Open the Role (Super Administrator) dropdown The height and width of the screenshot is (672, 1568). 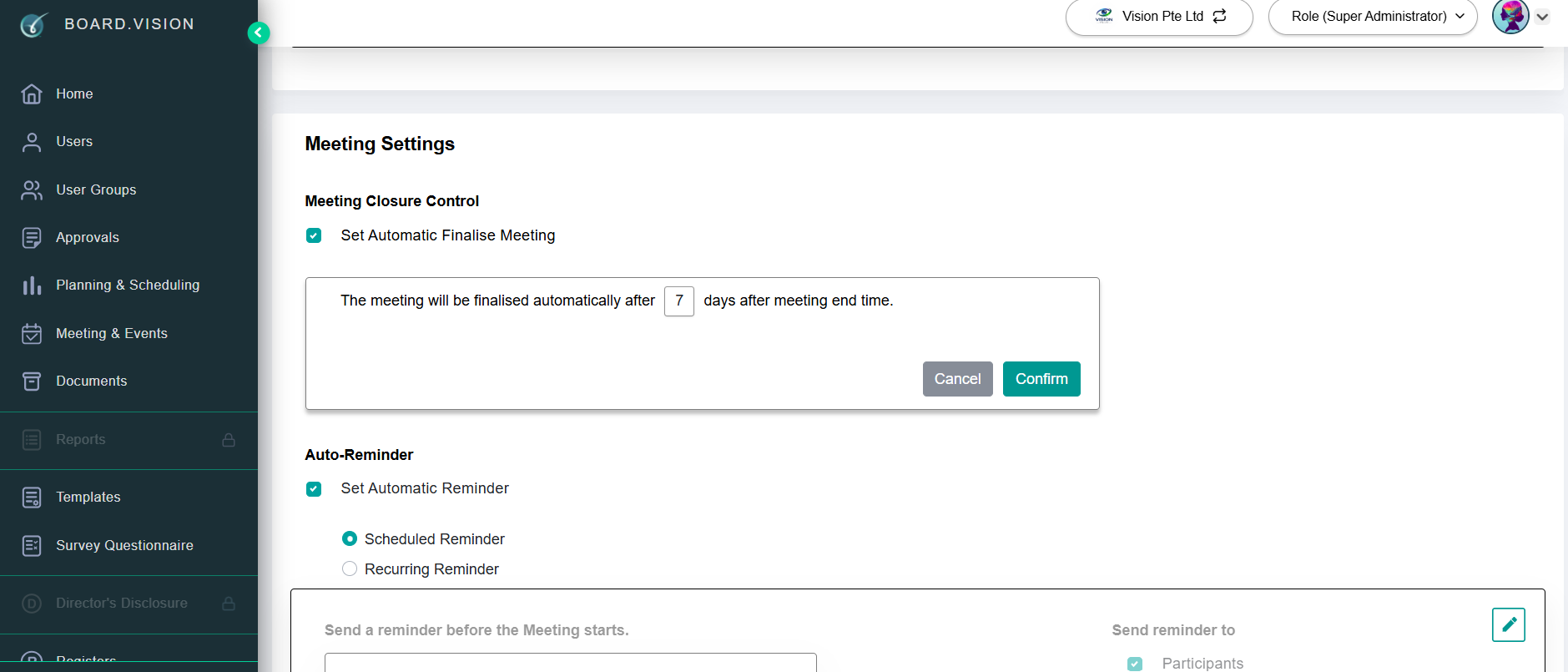point(1372,17)
